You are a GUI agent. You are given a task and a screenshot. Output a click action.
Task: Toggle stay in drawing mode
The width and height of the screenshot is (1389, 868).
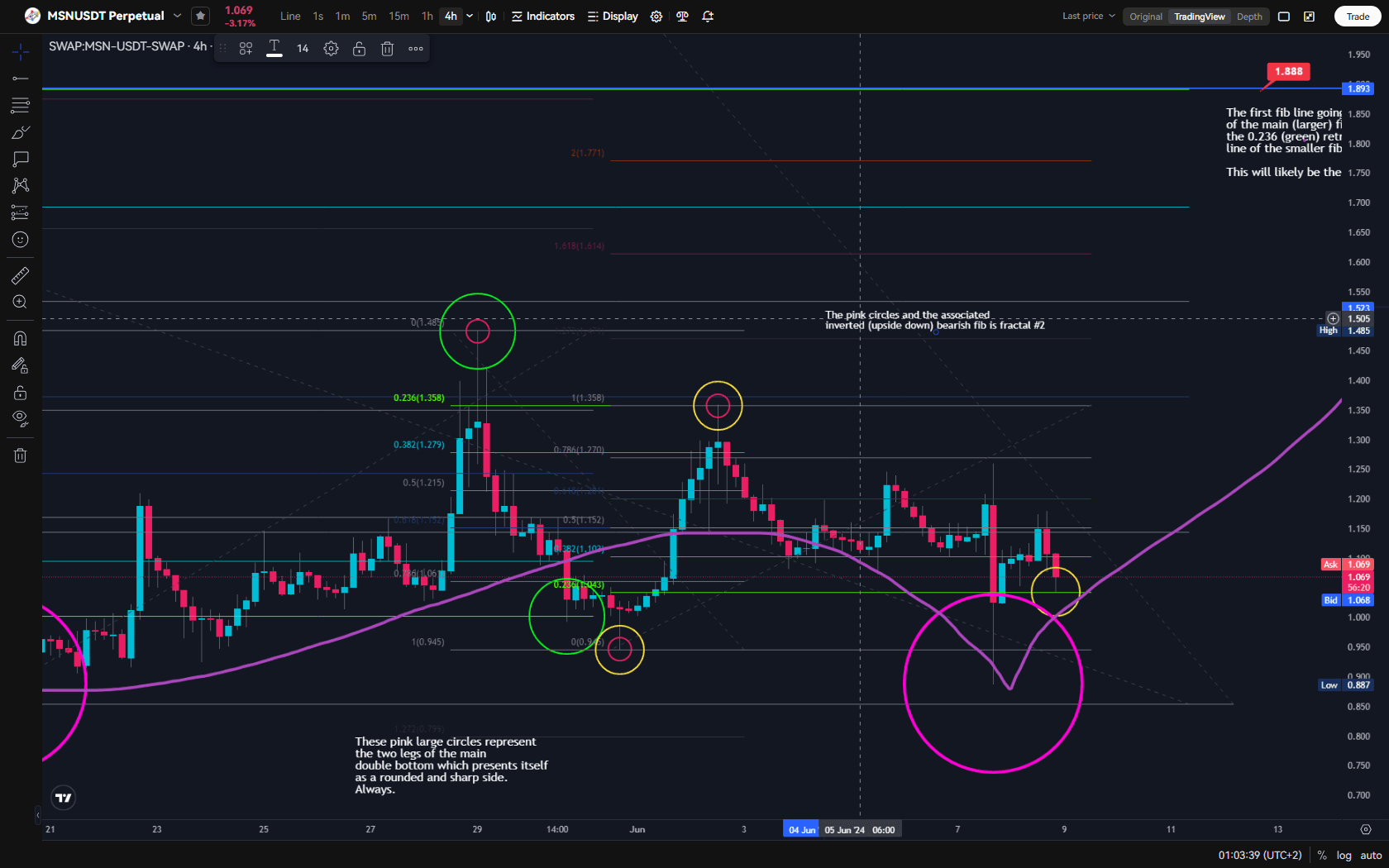(x=21, y=365)
